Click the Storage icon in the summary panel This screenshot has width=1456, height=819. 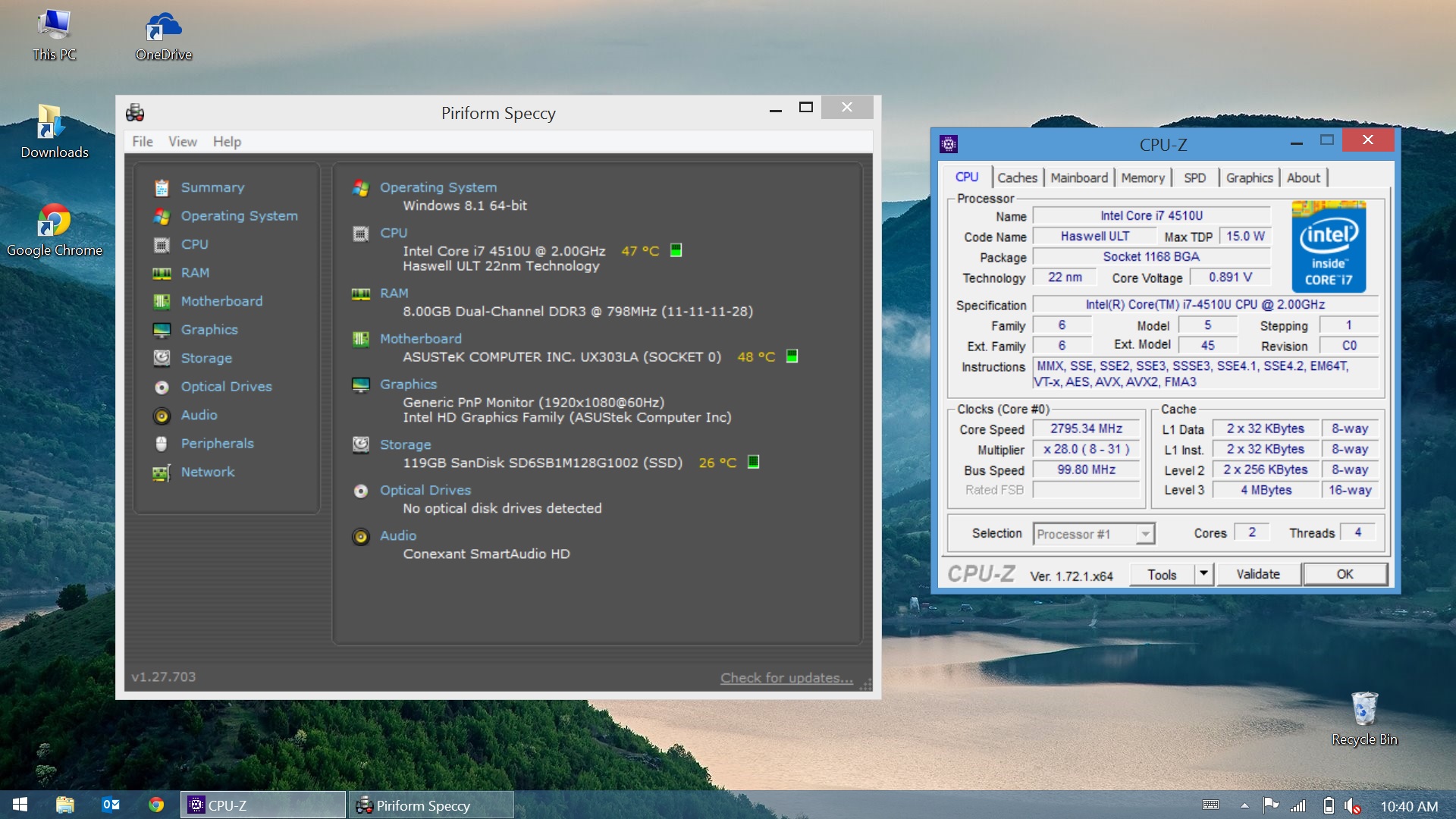(361, 445)
